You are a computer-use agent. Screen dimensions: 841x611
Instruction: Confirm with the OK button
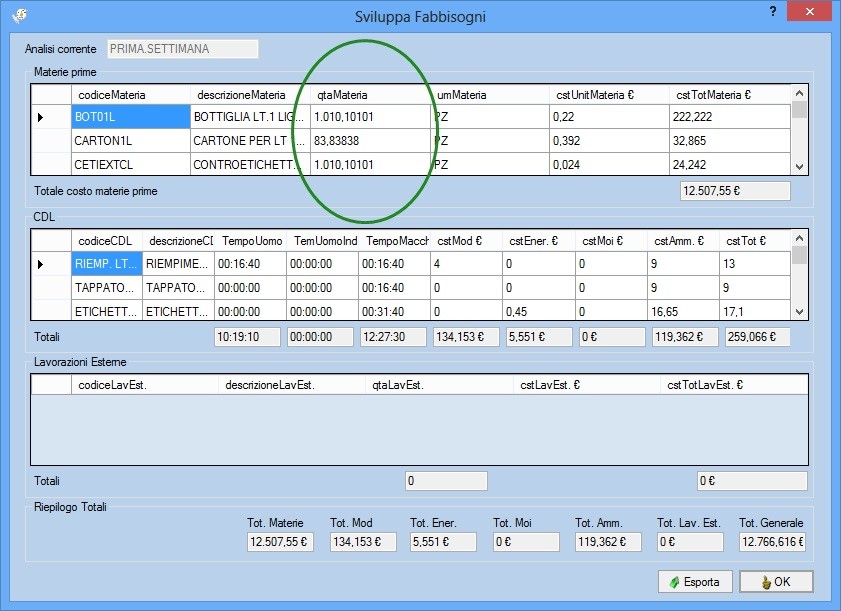tap(776, 582)
